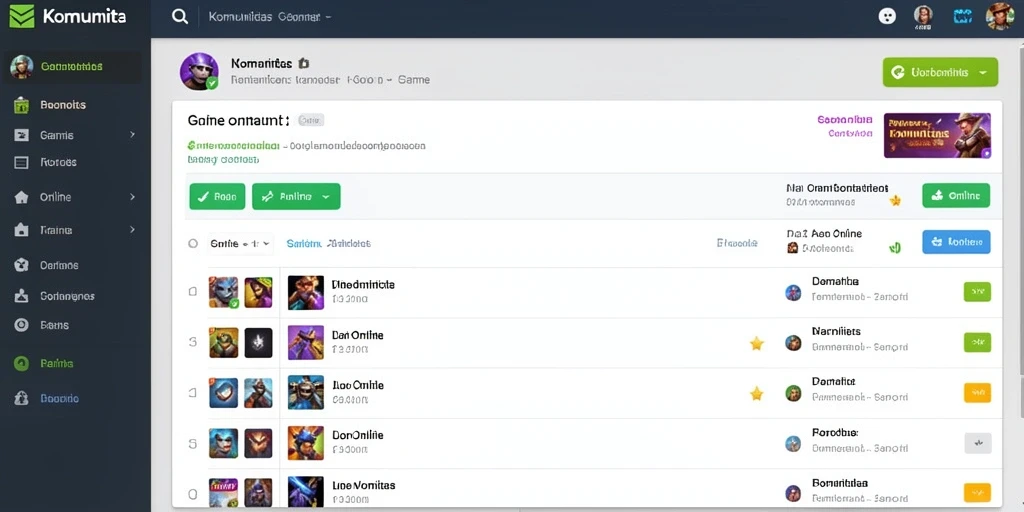This screenshot has height=512, width=1024.
Task: Open the green Fiinline dropdown button
Action: click(x=296, y=196)
